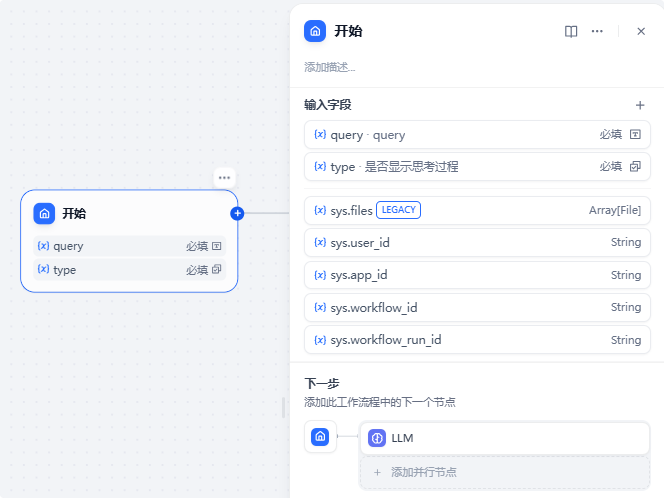Click the variable icon beside sys.app_id
This screenshot has width=664, height=498.
tap(320, 275)
